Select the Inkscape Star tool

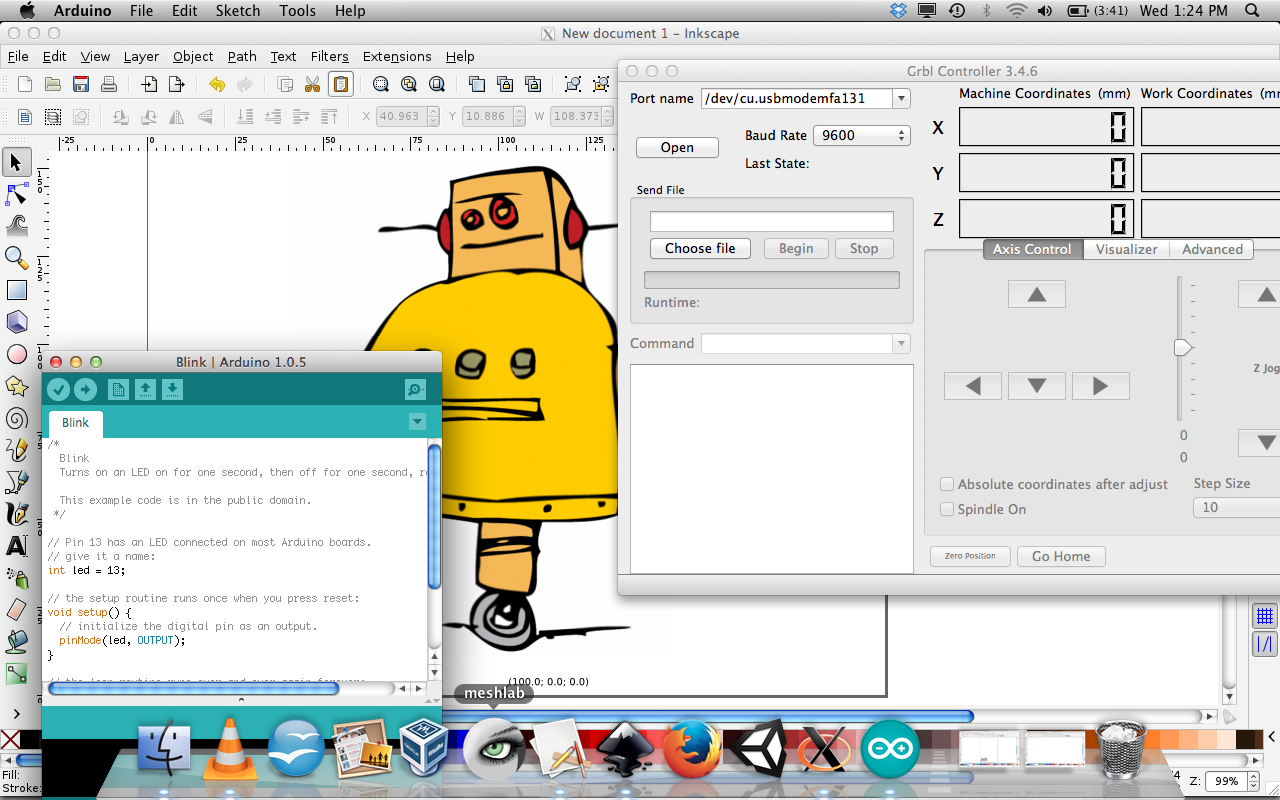coord(17,386)
